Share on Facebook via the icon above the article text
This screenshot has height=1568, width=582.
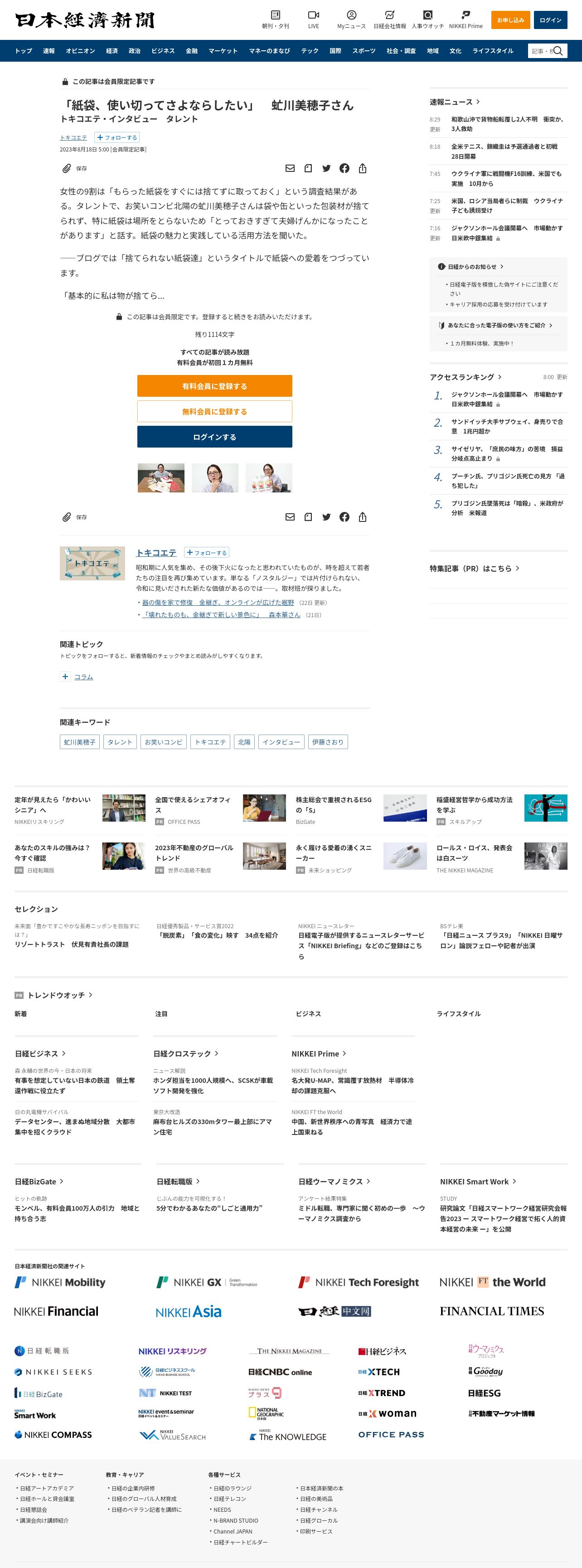click(344, 168)
